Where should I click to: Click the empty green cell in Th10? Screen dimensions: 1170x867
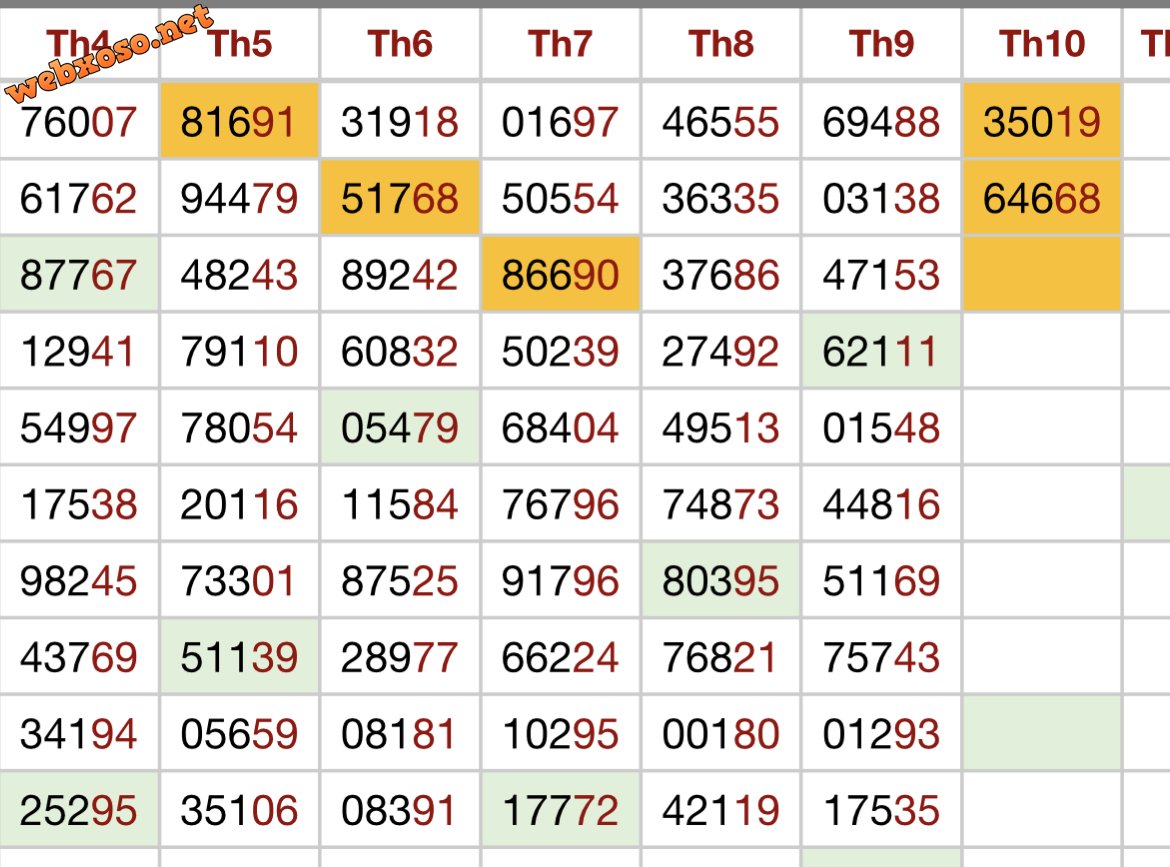(x=1042, y=733)
